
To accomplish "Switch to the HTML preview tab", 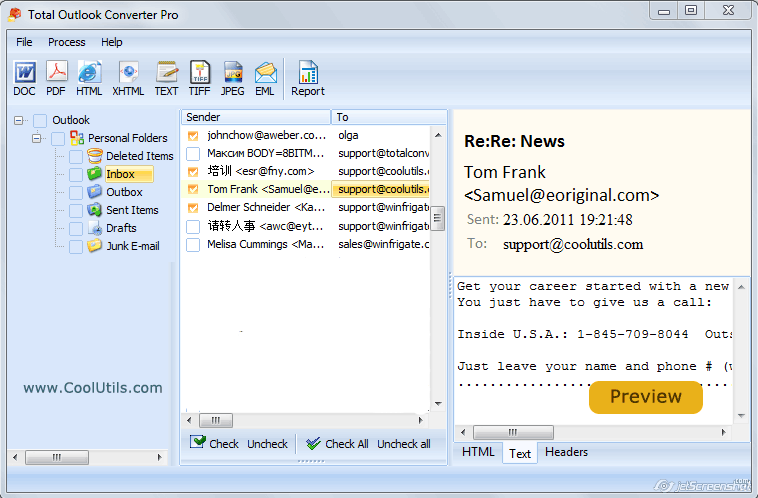I will 478,452.
